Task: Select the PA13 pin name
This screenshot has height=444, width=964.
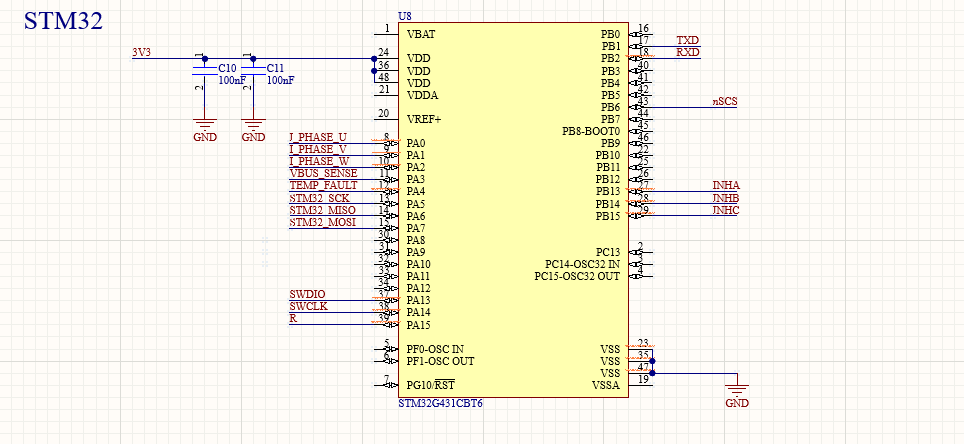Action: click(x=419, y=300)
